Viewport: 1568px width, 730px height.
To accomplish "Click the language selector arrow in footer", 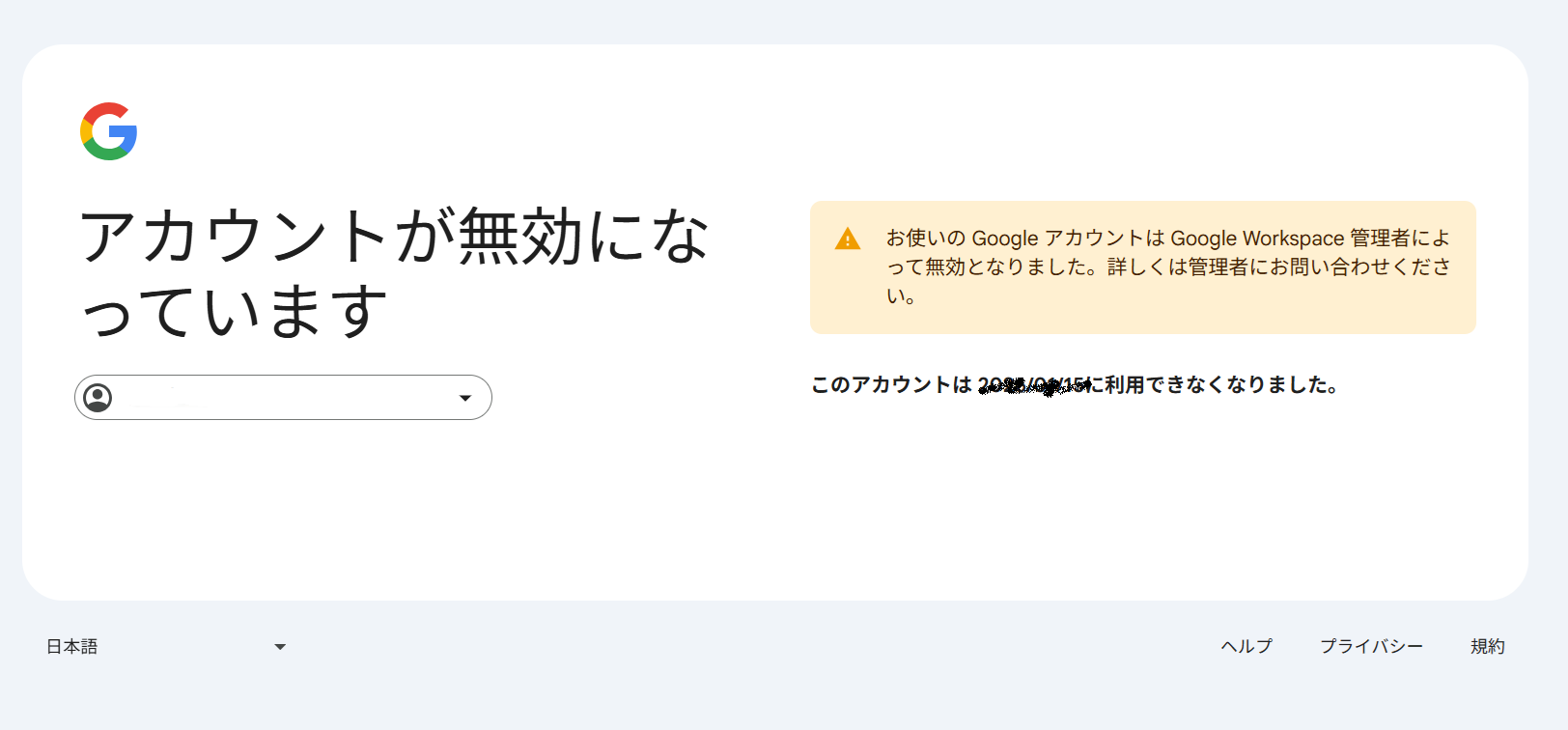I will pyautogui.click(x=280, y=647).
